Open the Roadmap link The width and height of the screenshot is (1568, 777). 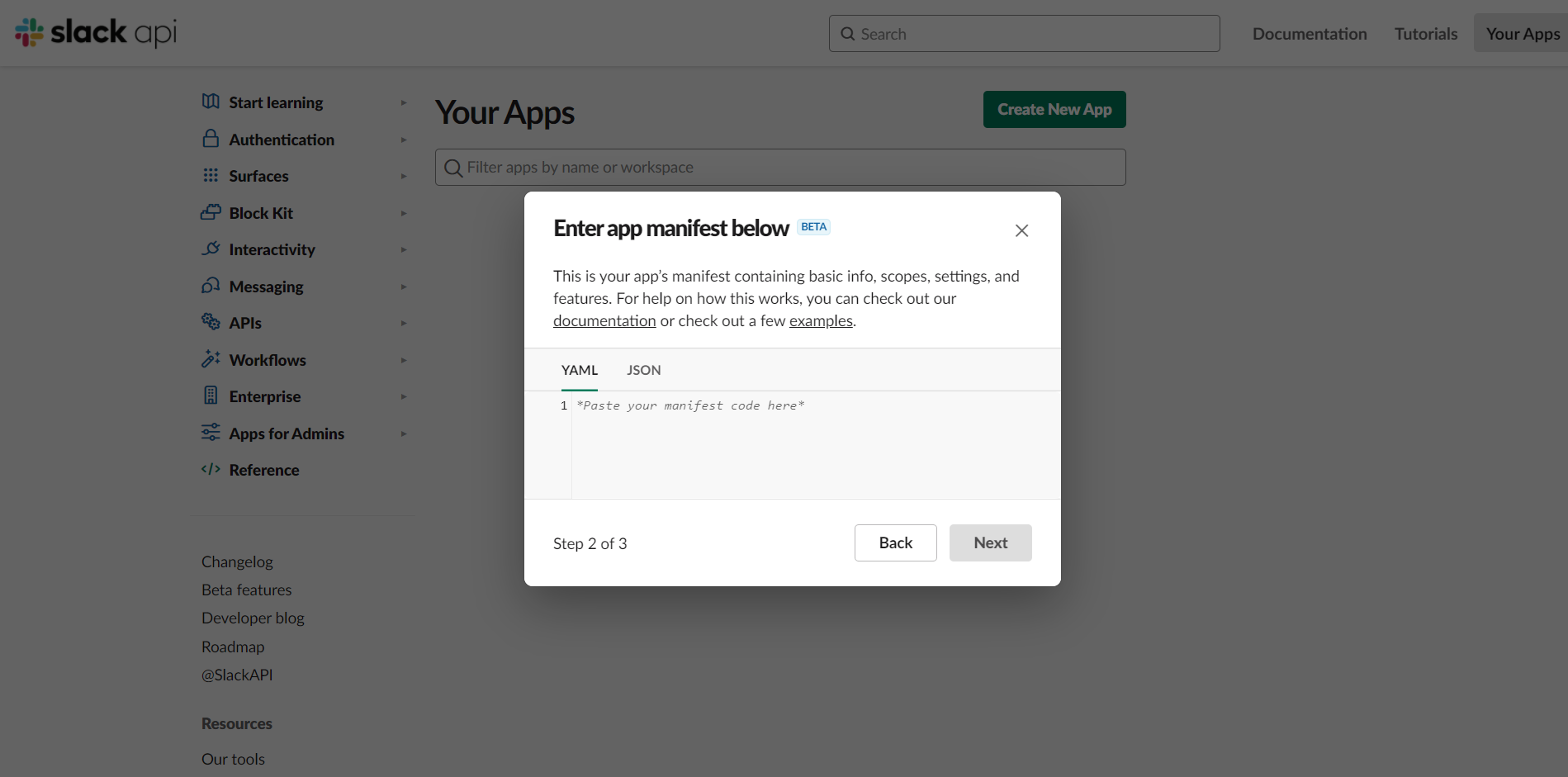[x=233, y=647]
